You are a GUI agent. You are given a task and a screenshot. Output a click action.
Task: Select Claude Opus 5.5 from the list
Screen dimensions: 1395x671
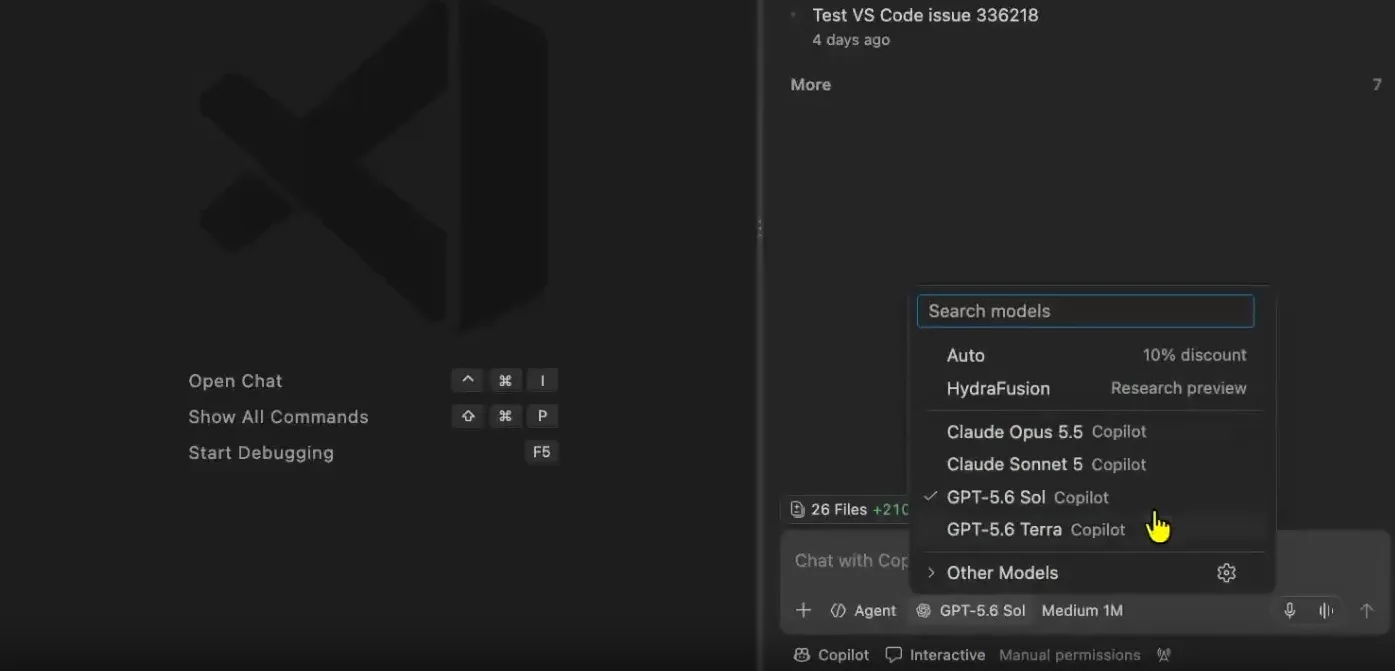1091,432
